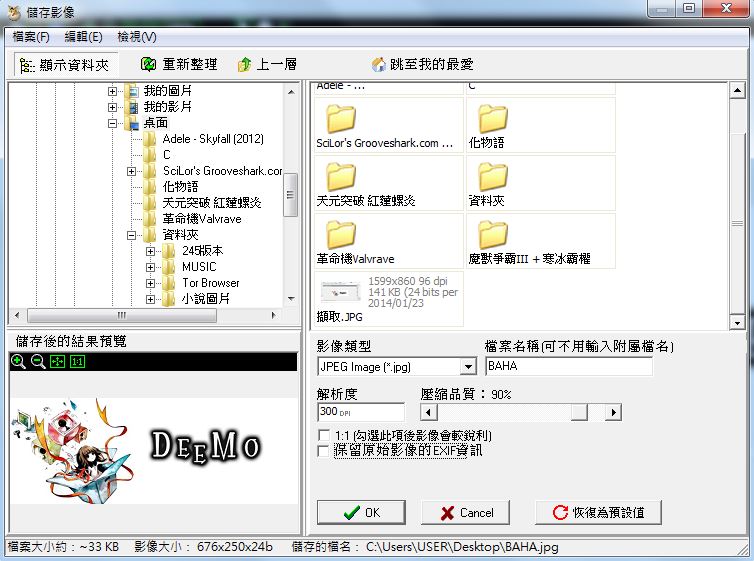Select 245版本 folder in tree

click(202, 250)
